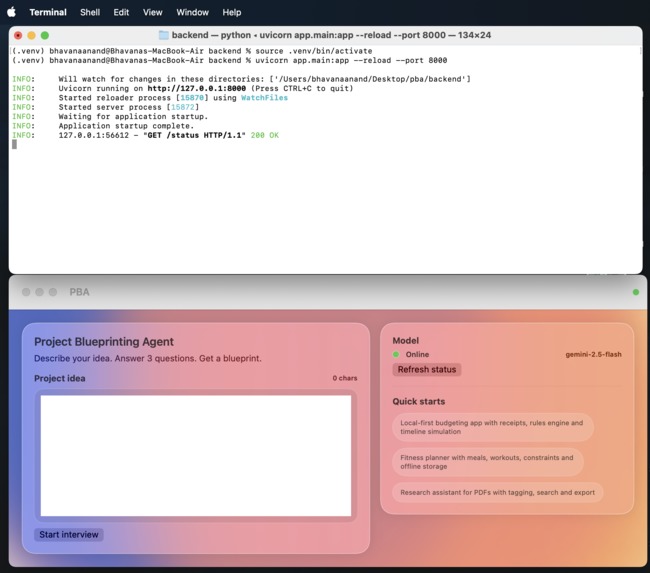Click the folder icon in Terminal title bar
The width and height of the screenshot is (650, 573).
pyautogui.click(x=164, y=35)
